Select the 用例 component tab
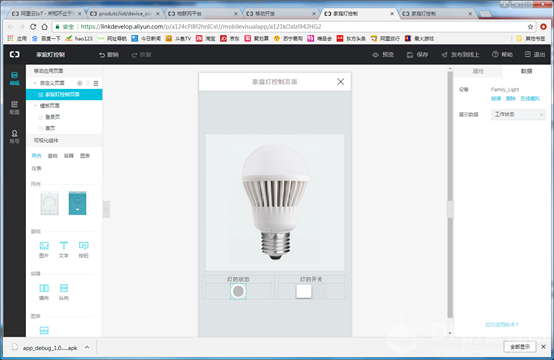 [x=36, y=156]
